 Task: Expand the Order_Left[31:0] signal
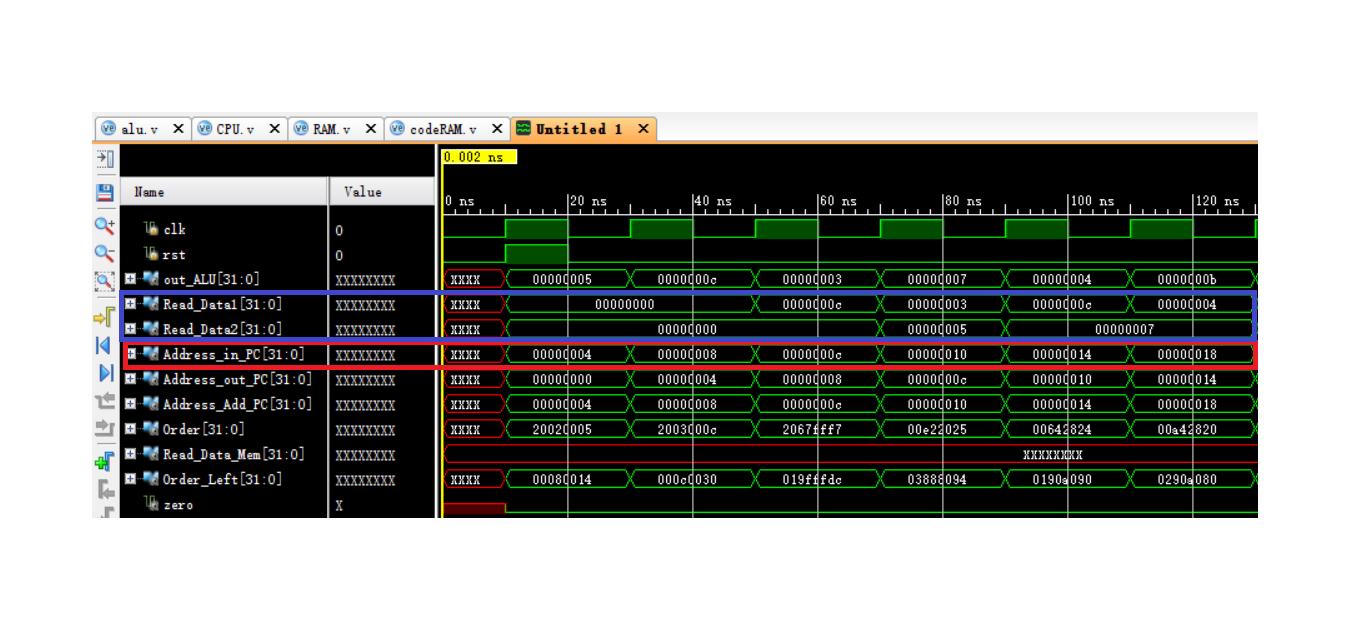pyautogui.click(x=131, y=479)
